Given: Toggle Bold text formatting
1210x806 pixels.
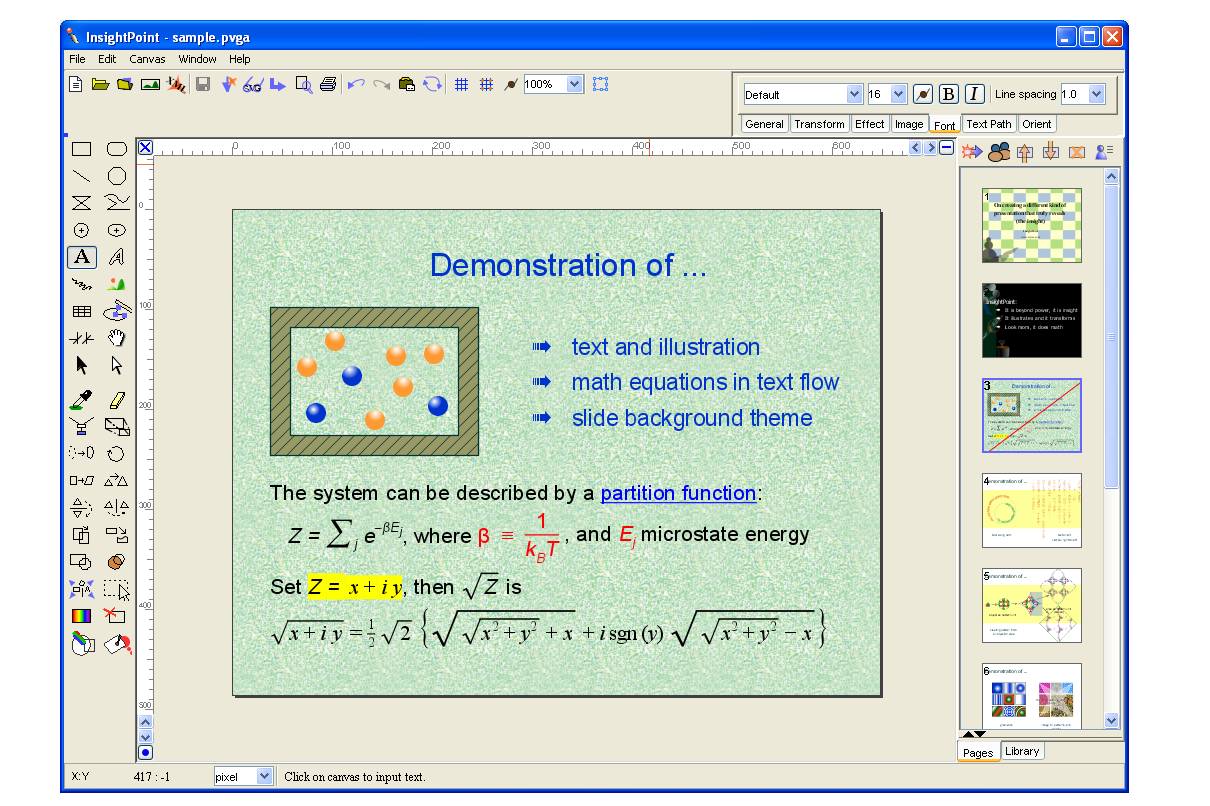Looking at the screenshot, I should (949, 94).
